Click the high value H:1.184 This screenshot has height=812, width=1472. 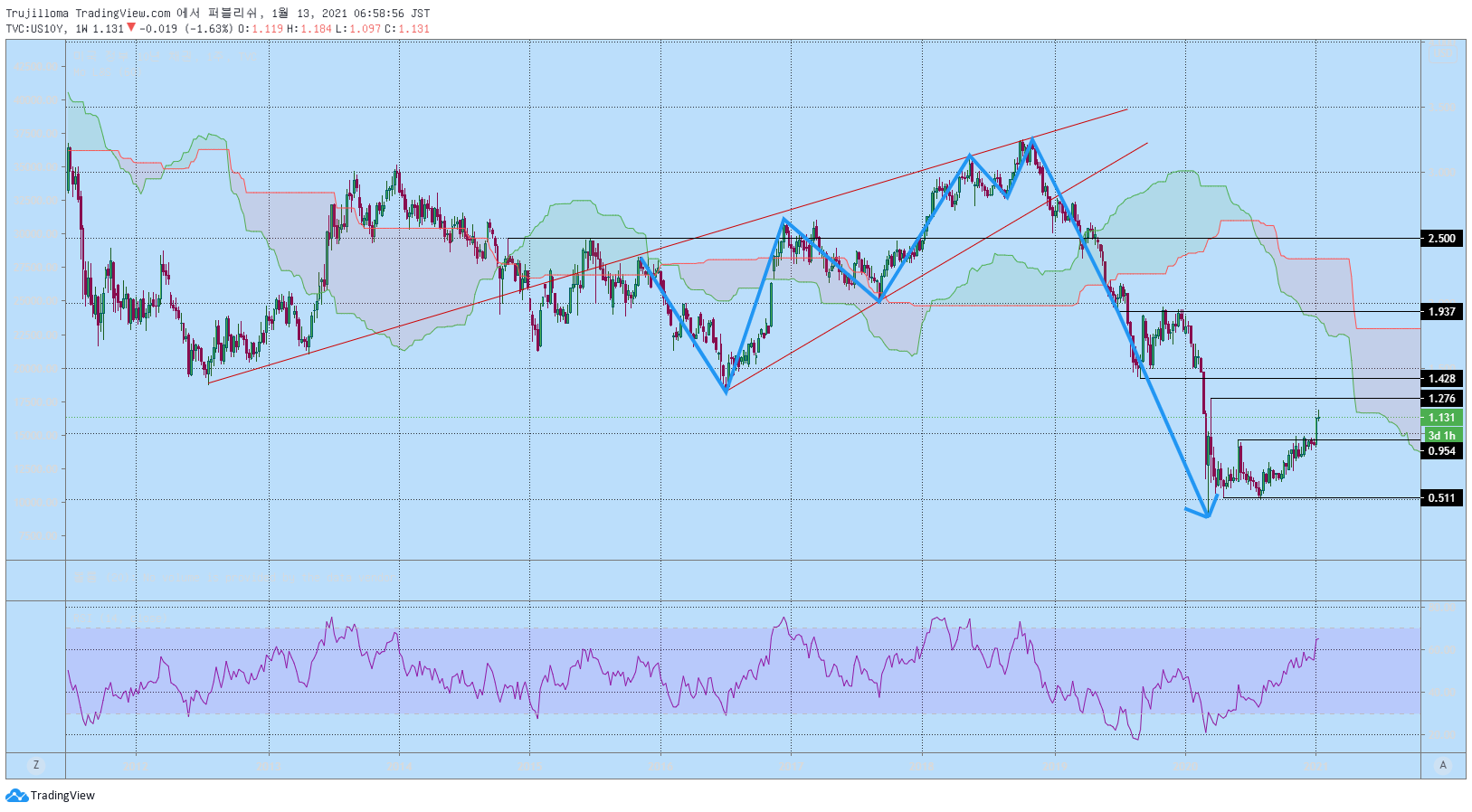coord(309,29)
